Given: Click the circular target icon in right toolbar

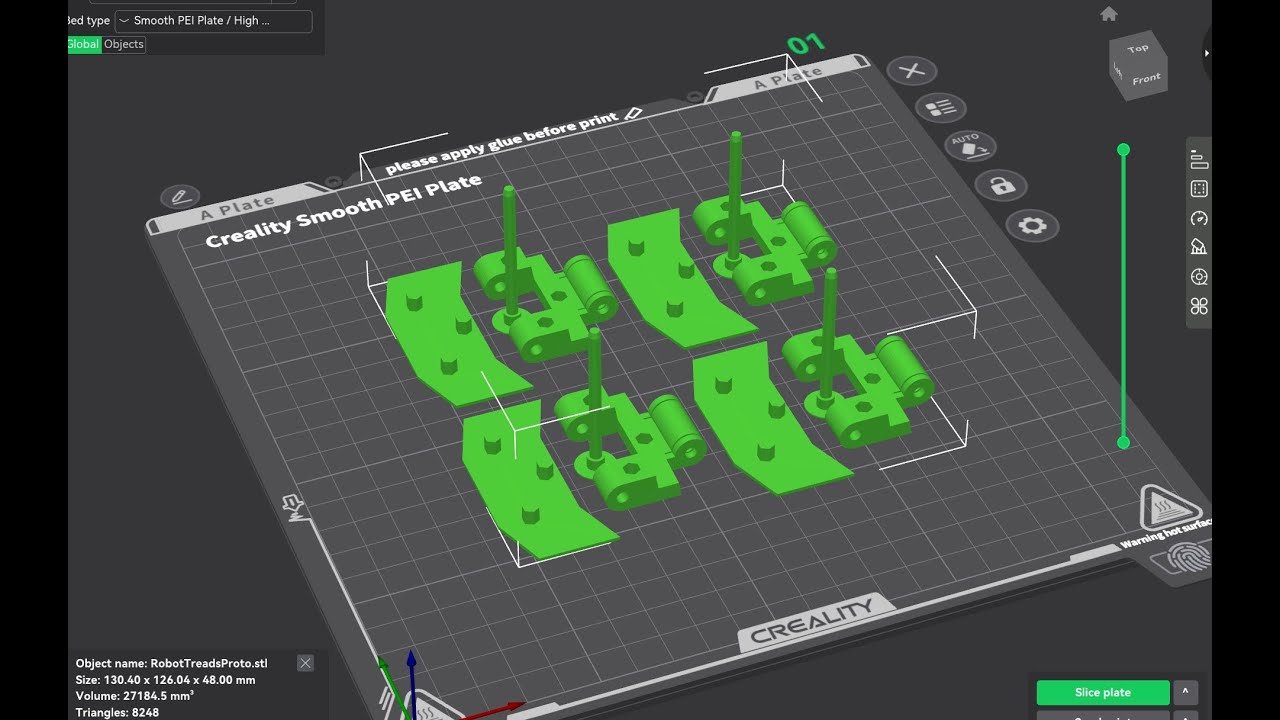Looking at the screenshot, I should click(1199, 277).
